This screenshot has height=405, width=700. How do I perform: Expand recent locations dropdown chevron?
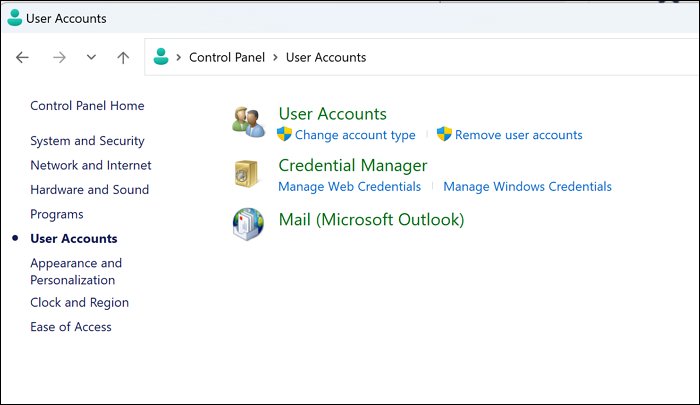pyautogui.click(x=91, y=58)
